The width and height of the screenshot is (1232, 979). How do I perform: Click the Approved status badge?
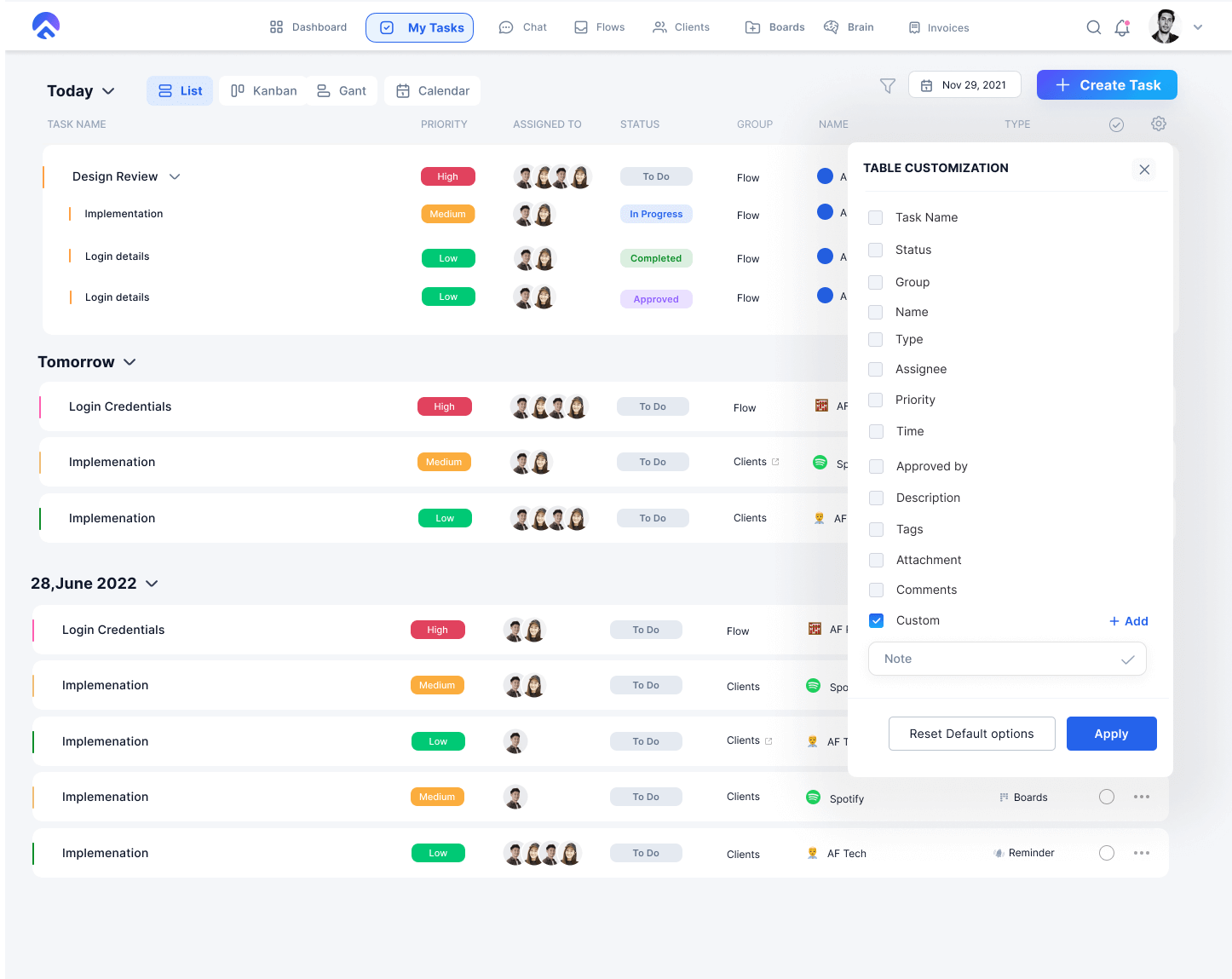(x=656, y=299)
